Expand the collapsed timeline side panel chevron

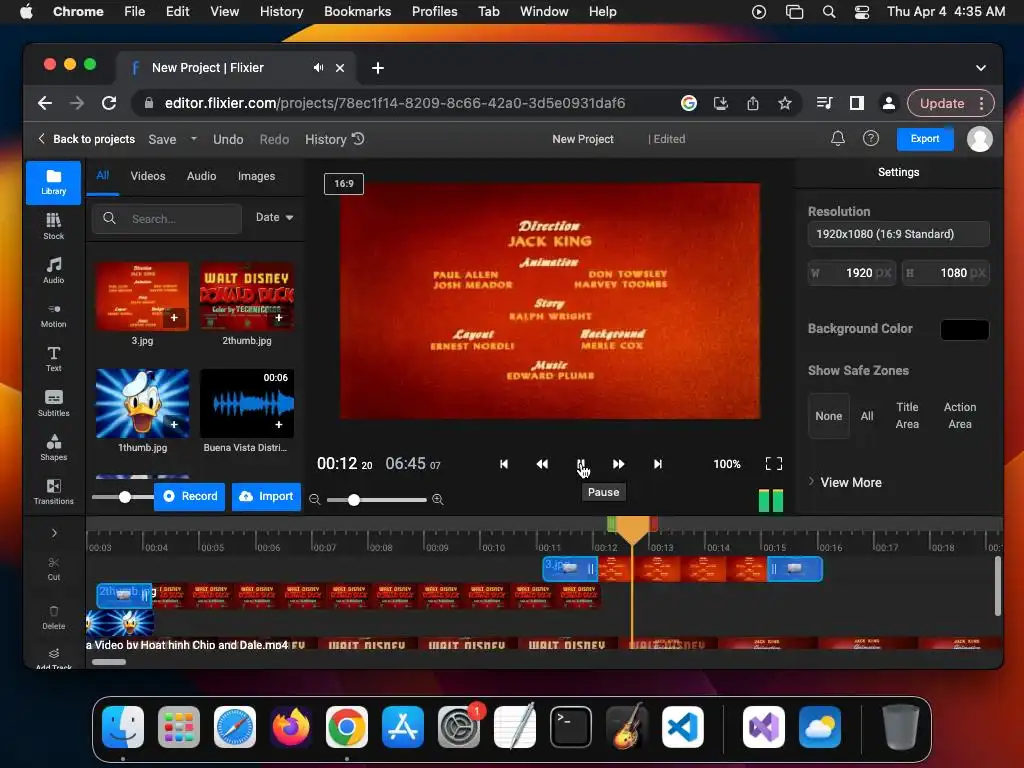coord(54,533)
